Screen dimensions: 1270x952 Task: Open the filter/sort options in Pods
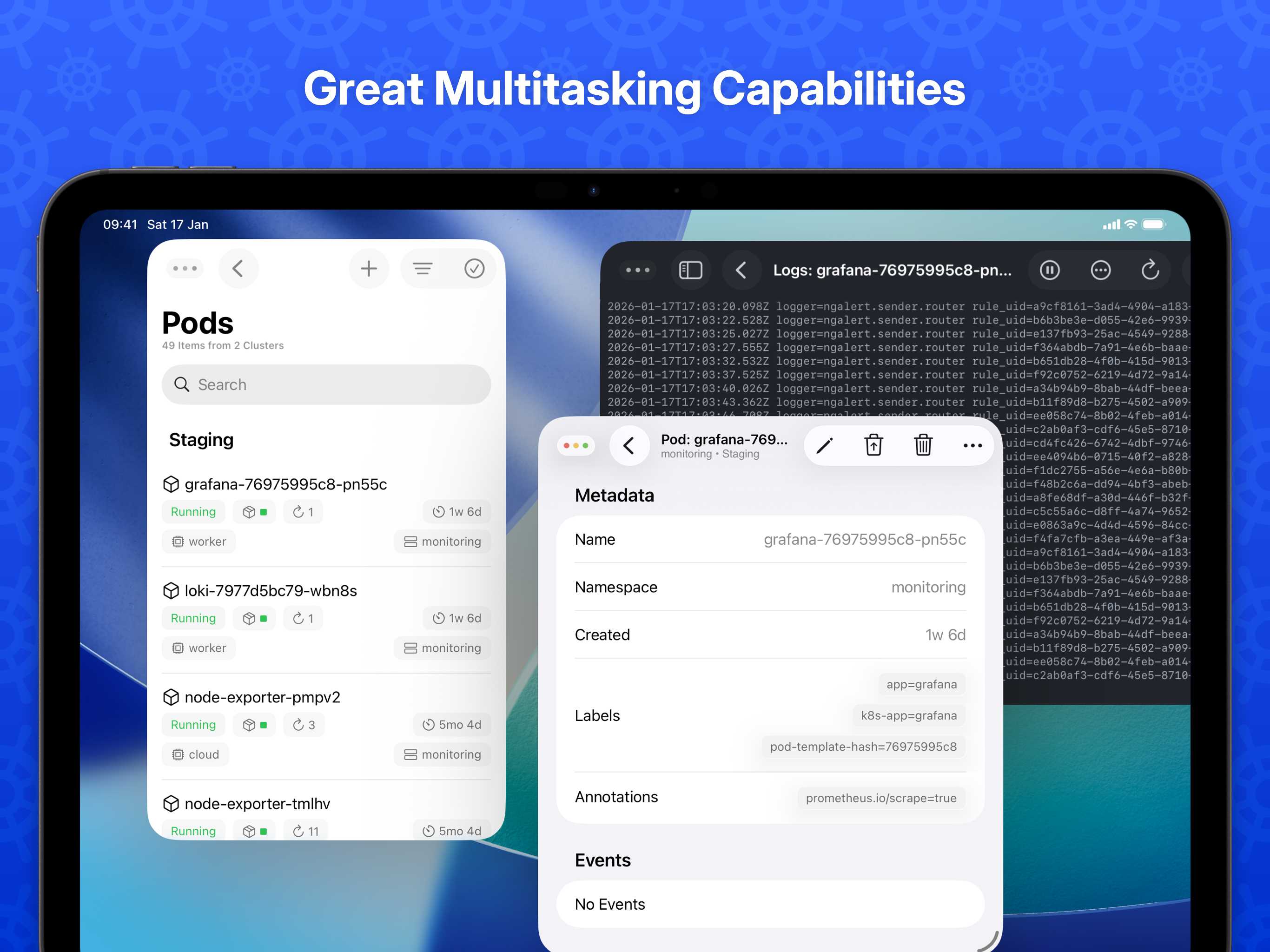coord(423,269)
